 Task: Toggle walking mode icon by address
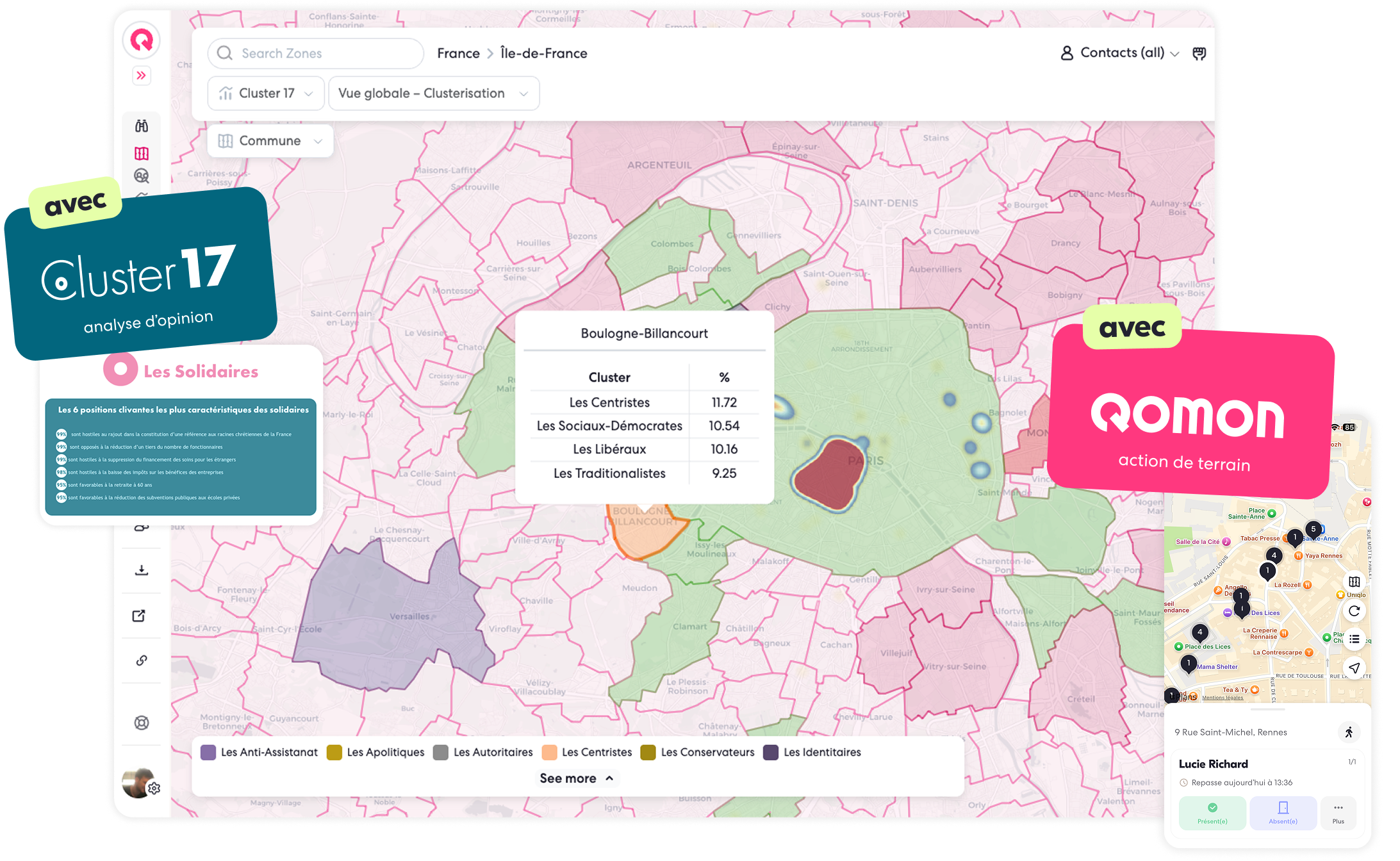1349,732
